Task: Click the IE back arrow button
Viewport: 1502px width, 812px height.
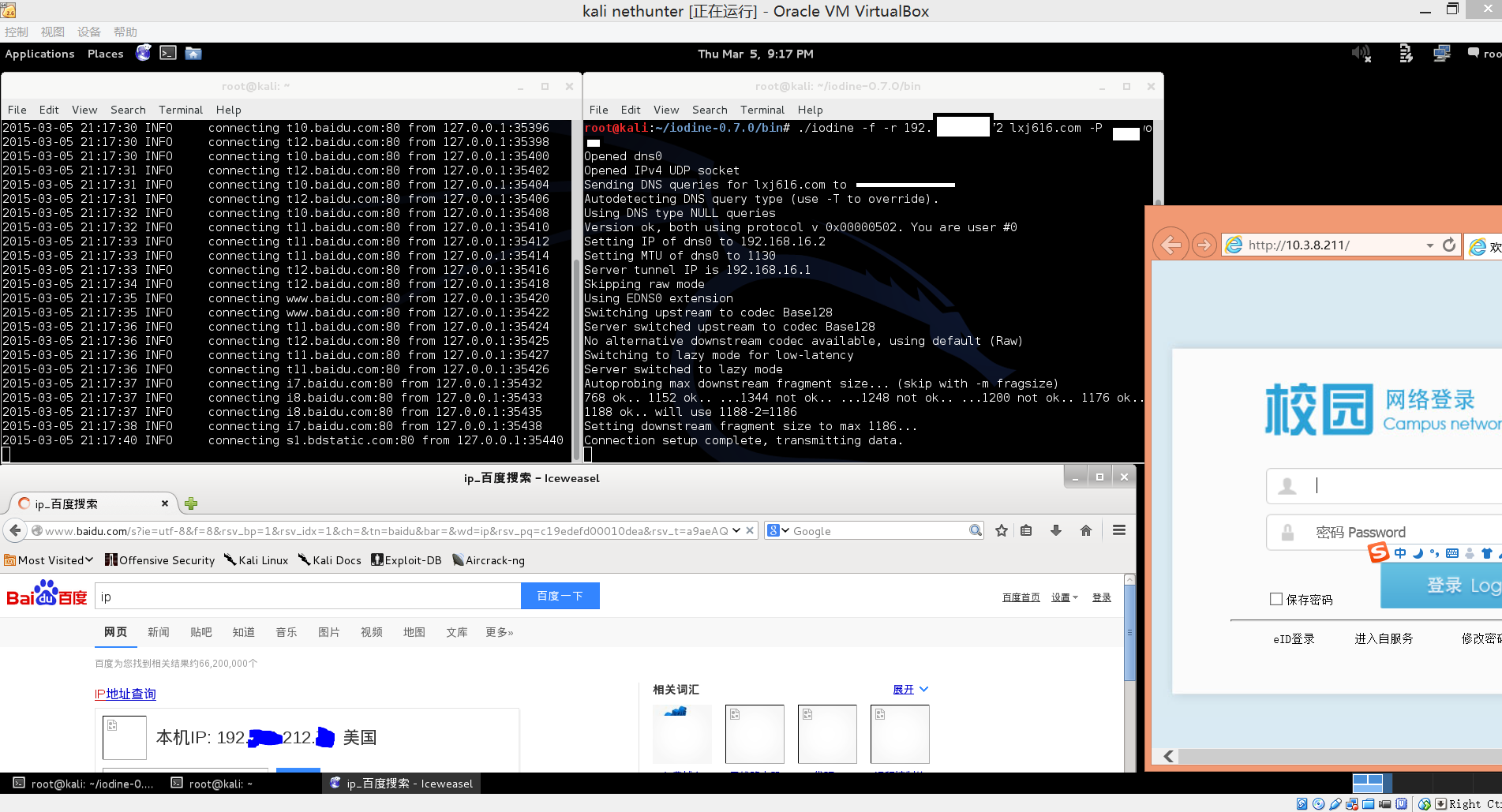Action: point(1171,245)
